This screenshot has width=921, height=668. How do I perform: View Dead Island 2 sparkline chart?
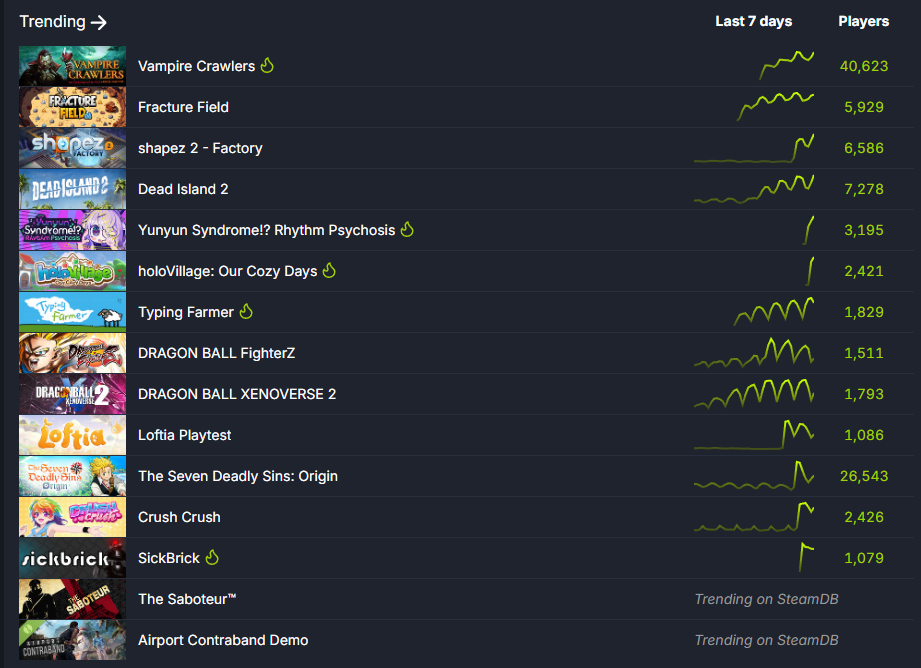[x=754, y=189]
